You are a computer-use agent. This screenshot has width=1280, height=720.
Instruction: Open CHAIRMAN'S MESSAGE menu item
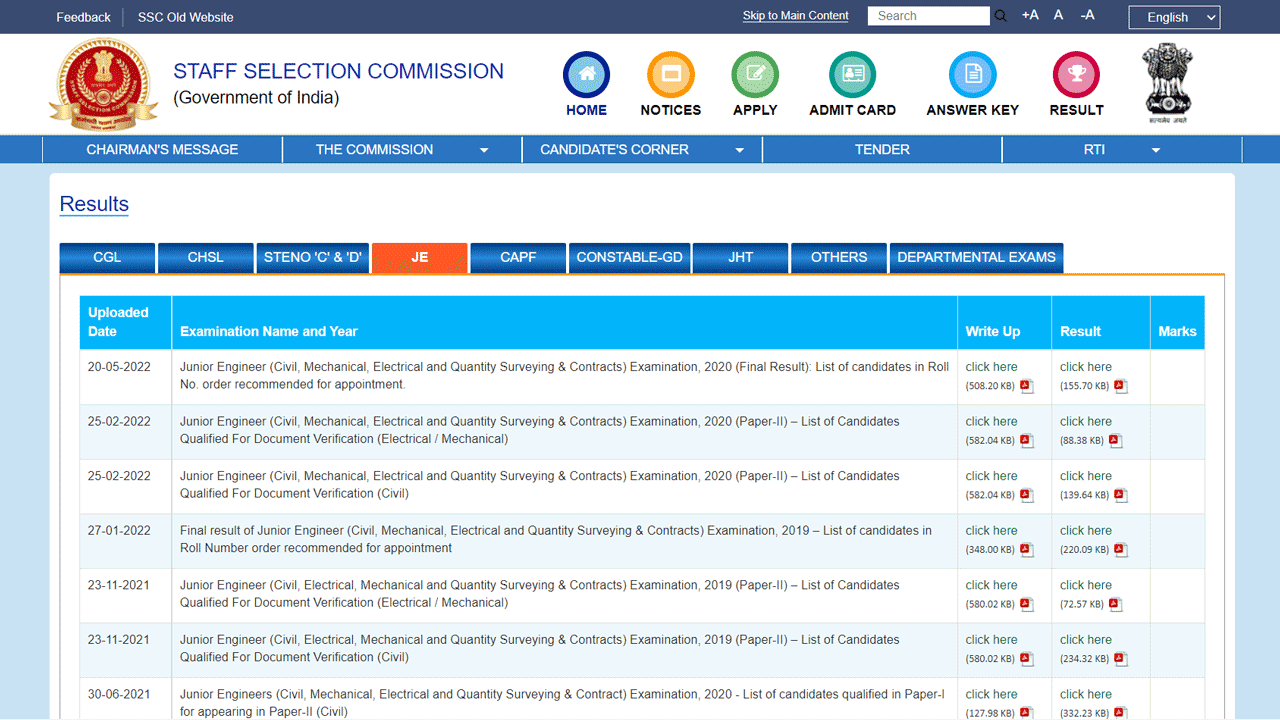162,149
